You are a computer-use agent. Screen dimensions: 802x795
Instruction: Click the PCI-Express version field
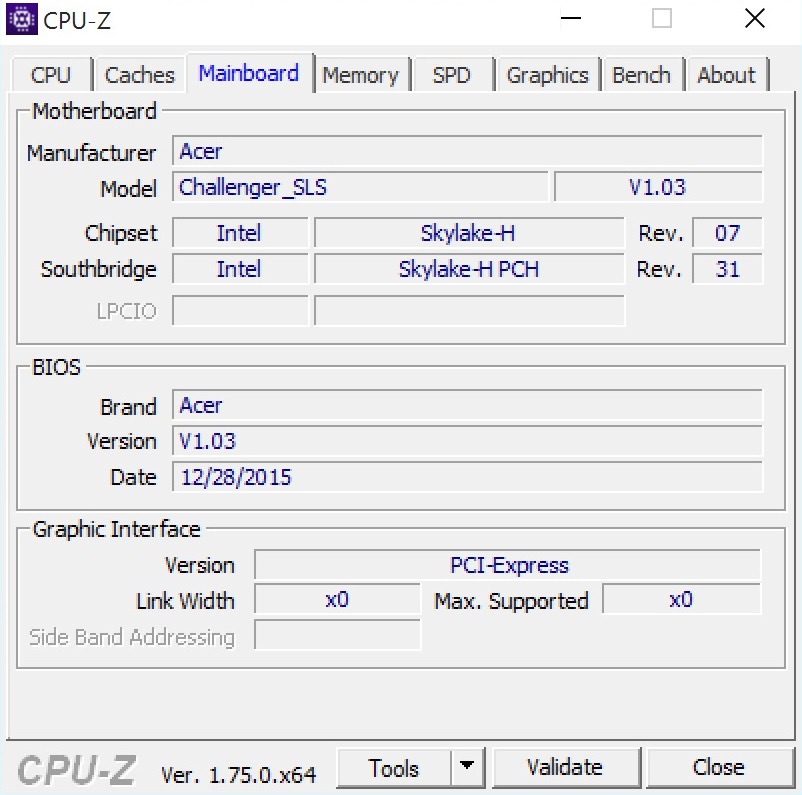[x=507, y=565]
